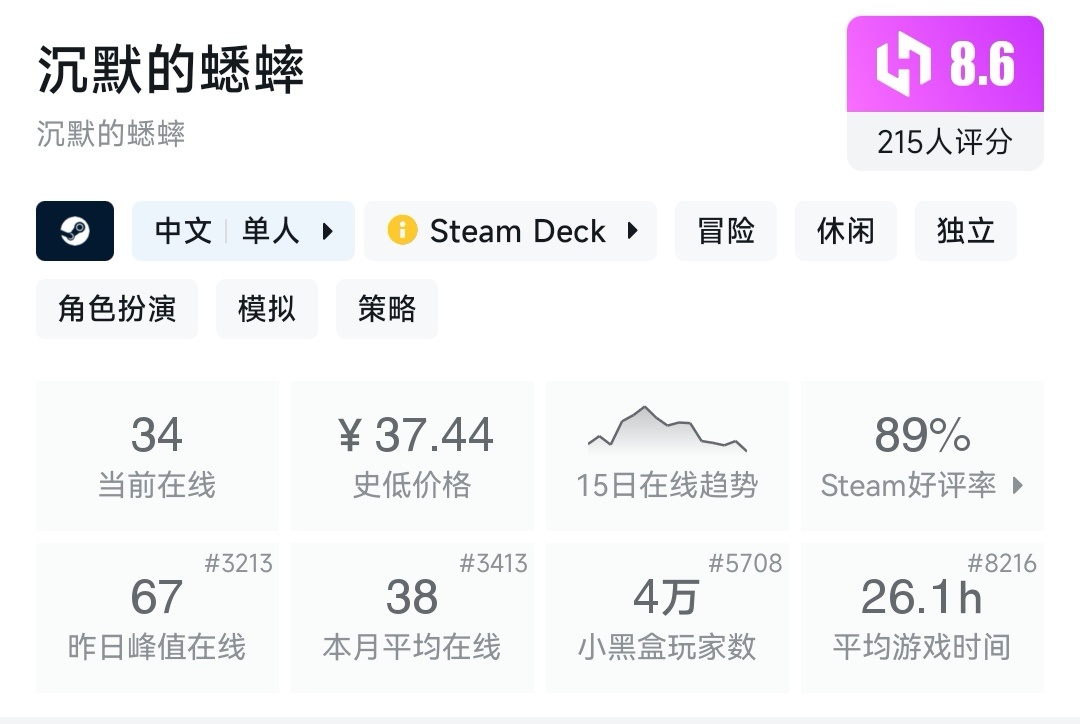This screenshot has width=1080, height=724.
Task: Select the 模拟 tab
Action: pos(267,309)
